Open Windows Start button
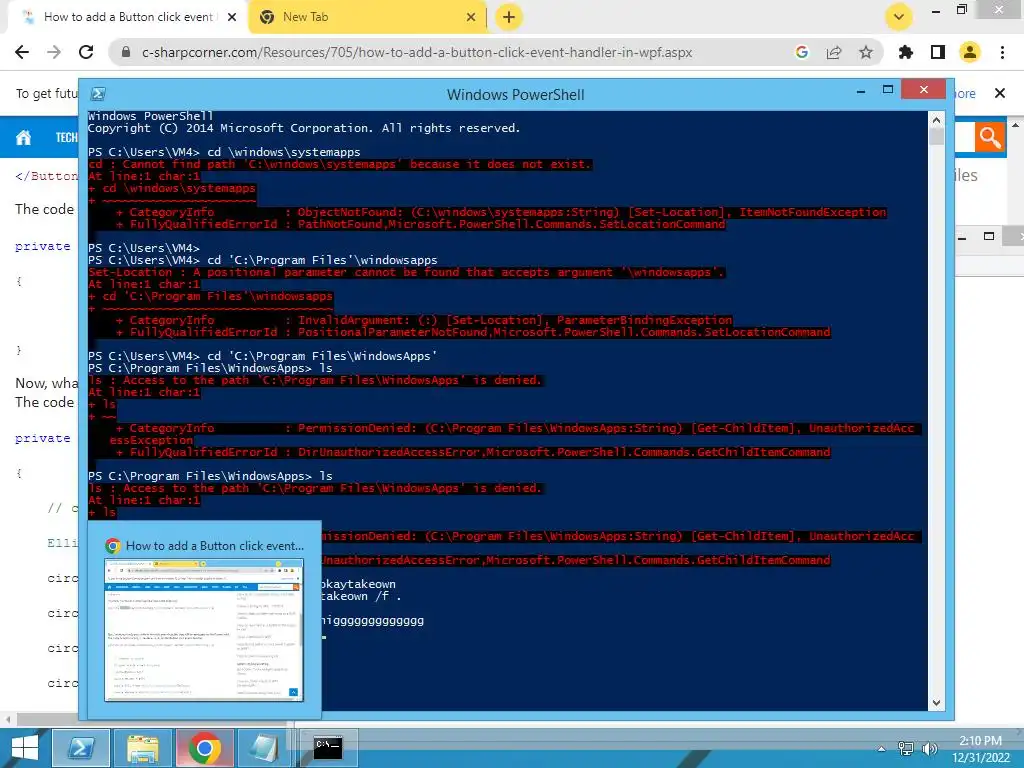This screenshot has height=768, width=1024. click(24, 748)
